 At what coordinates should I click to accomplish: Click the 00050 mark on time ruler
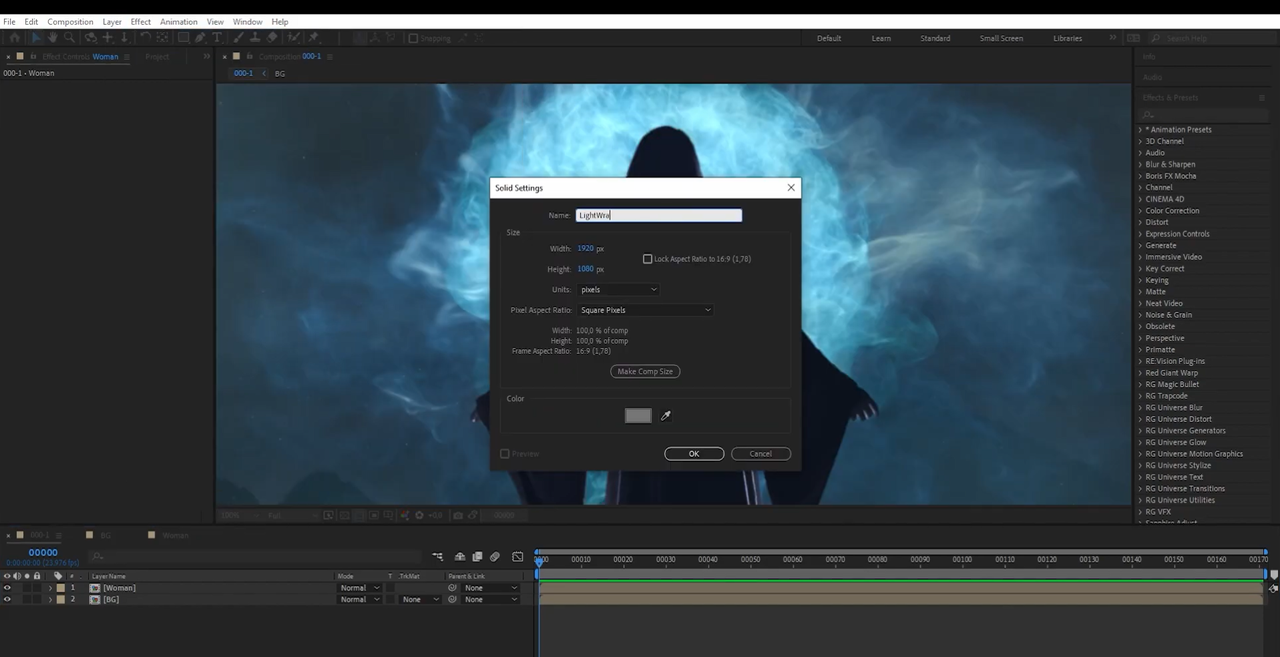(x=750, y=560)
